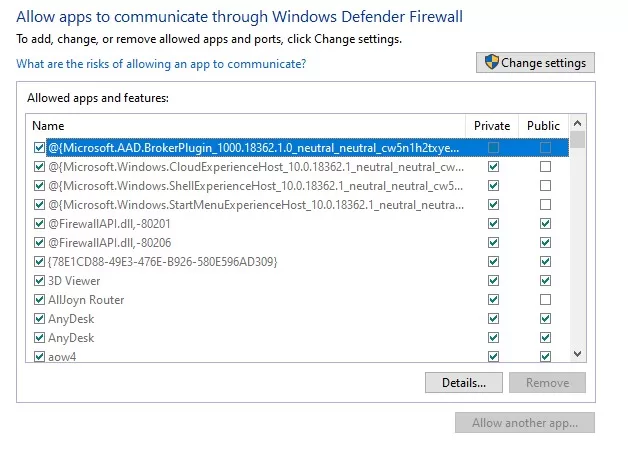Click the apps list scrollbar thumb
Screen dimensions: 628x457
click(577, 140)
